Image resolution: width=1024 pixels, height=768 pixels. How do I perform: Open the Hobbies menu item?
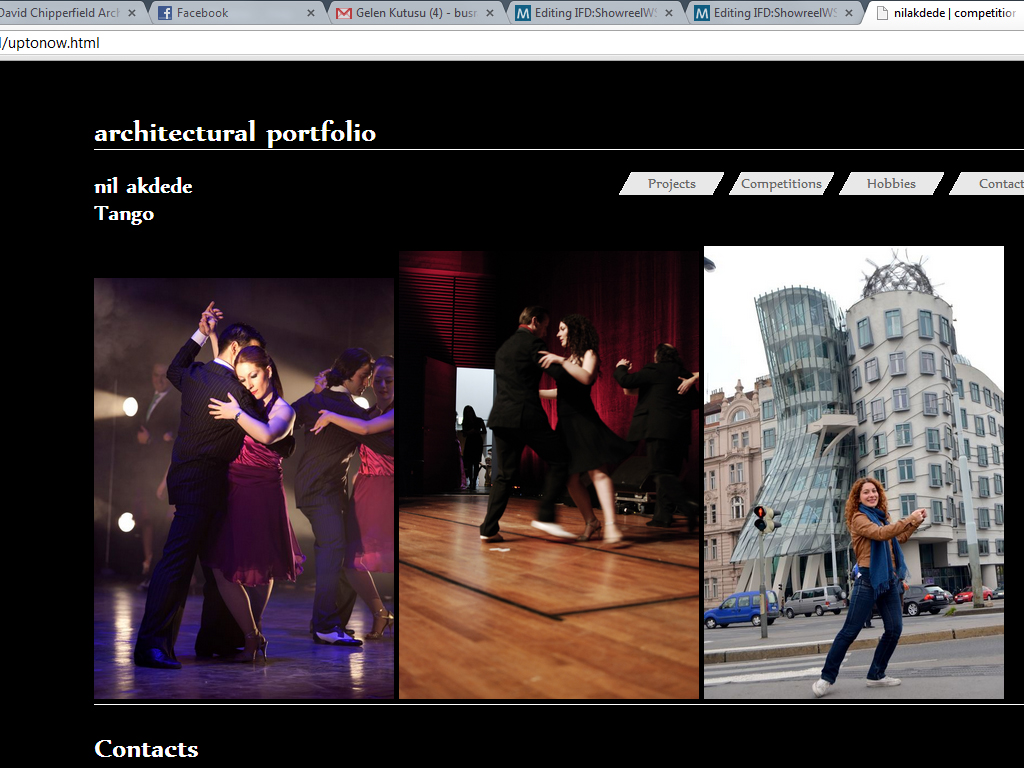[x=891, y=184]
